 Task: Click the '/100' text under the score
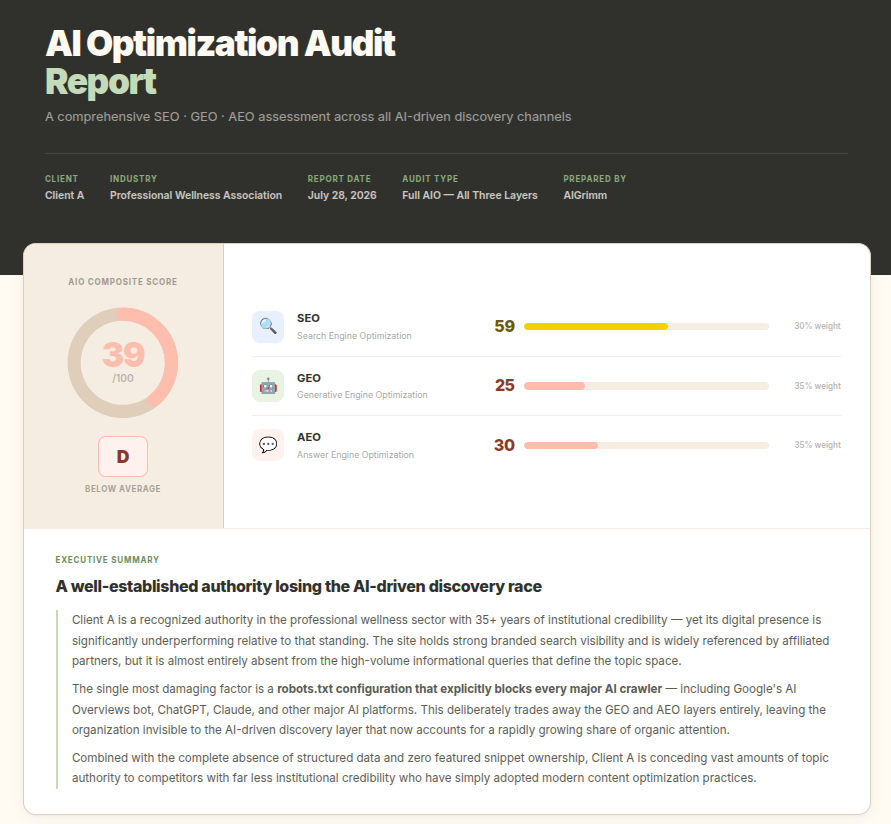click(x=123, y=378)
